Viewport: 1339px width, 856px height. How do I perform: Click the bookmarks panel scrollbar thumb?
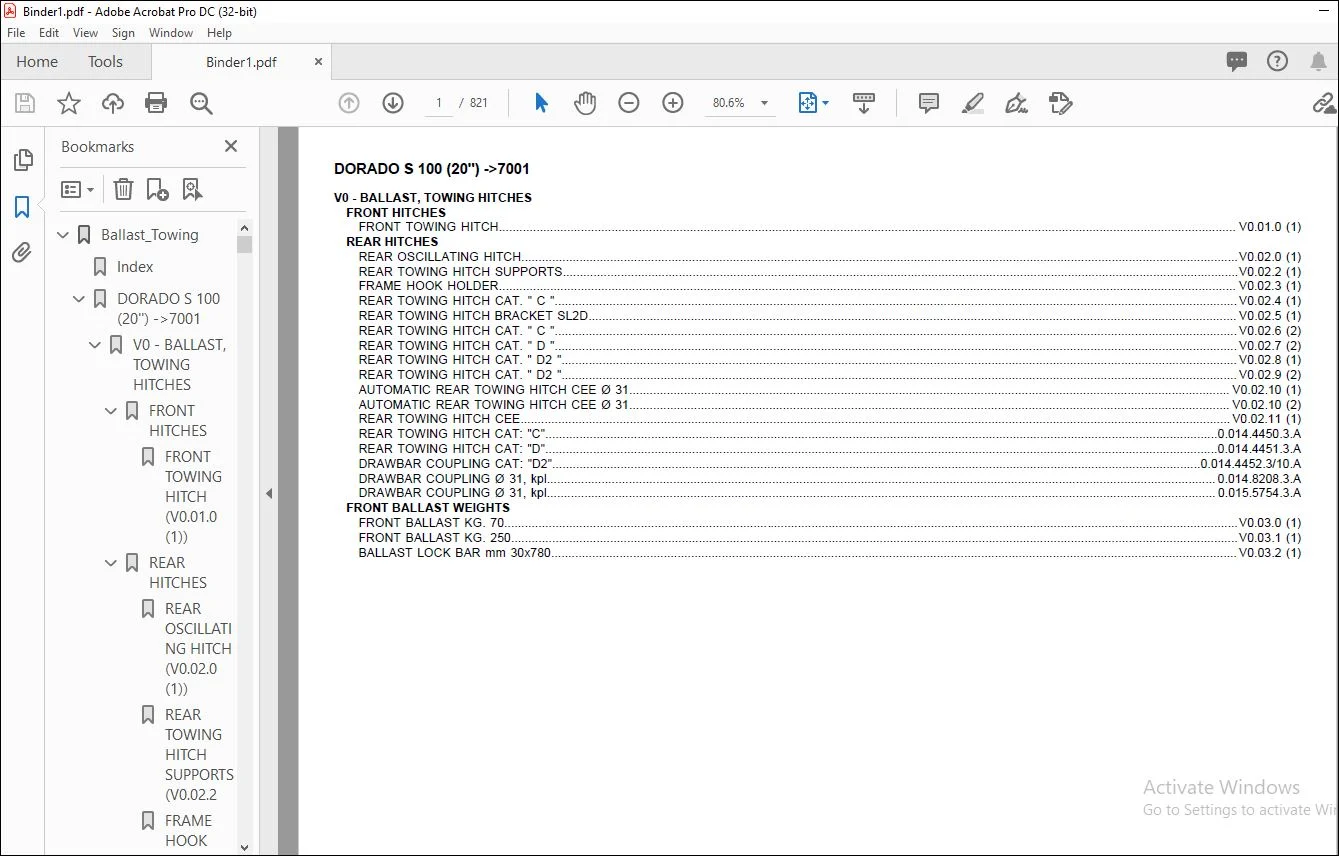(x=245, y=243)
